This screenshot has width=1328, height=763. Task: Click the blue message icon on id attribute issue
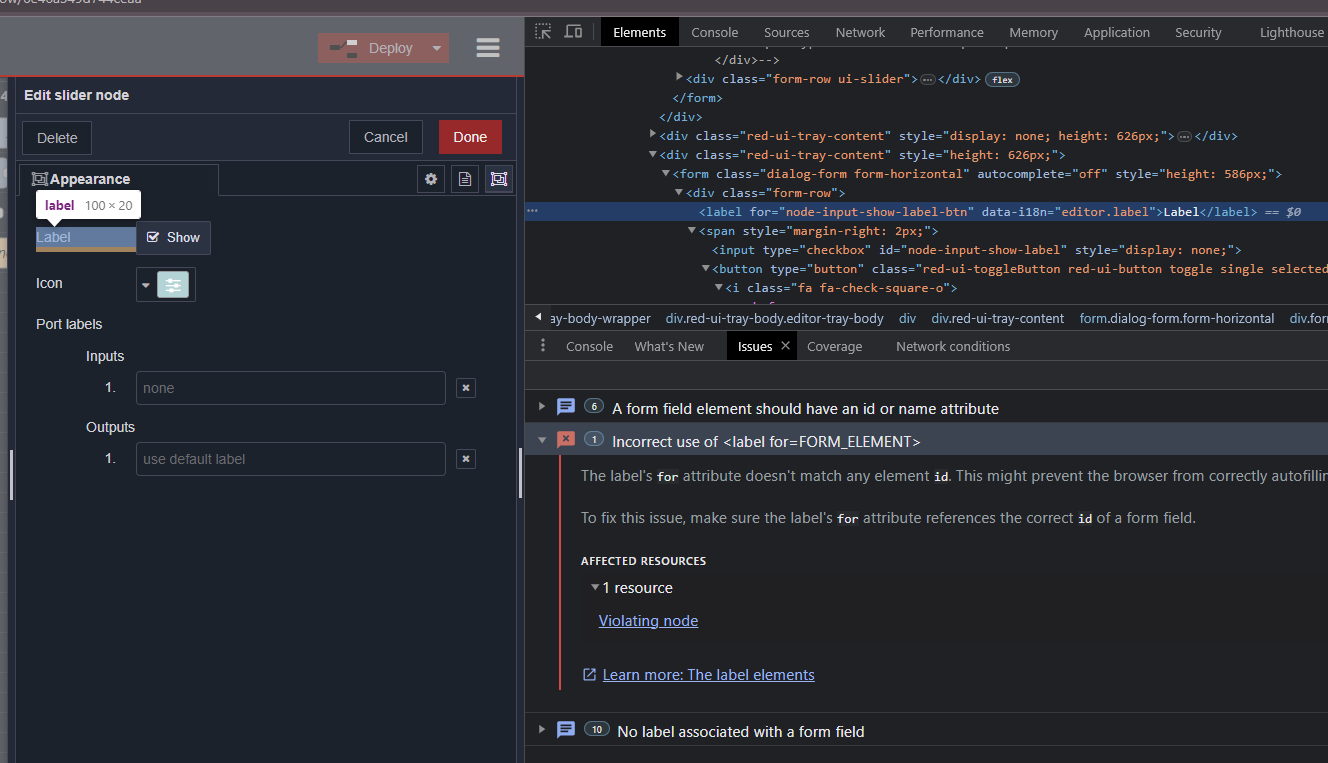[566, 407]
